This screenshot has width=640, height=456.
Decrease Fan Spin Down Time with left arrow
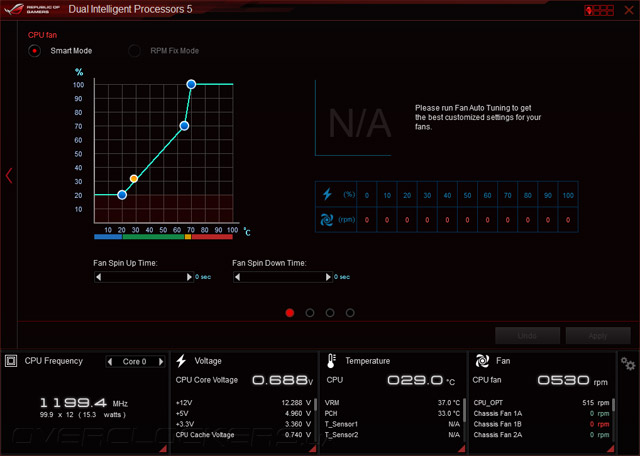[237, 277]
